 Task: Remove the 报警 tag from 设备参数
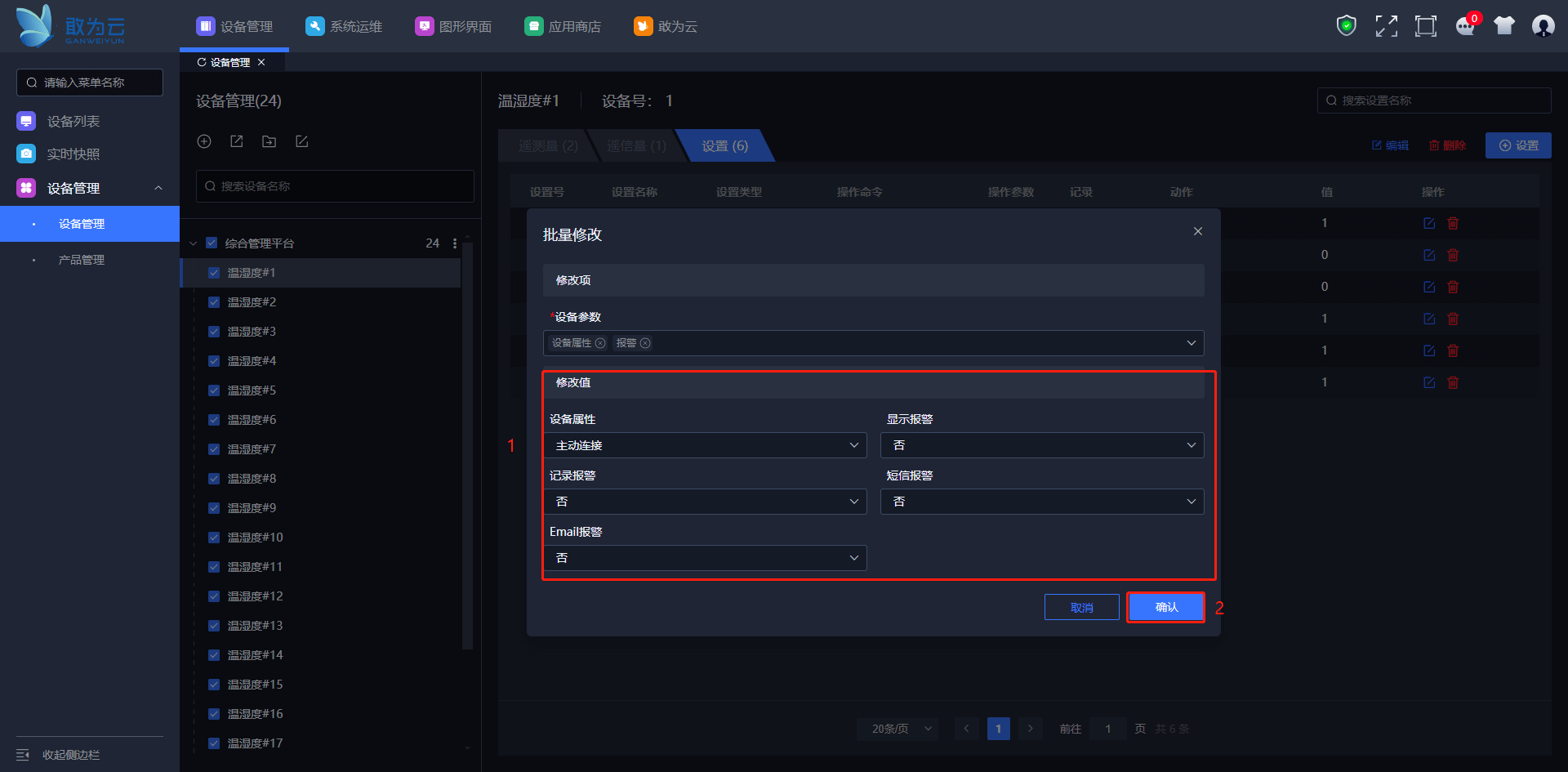[645, 343]
